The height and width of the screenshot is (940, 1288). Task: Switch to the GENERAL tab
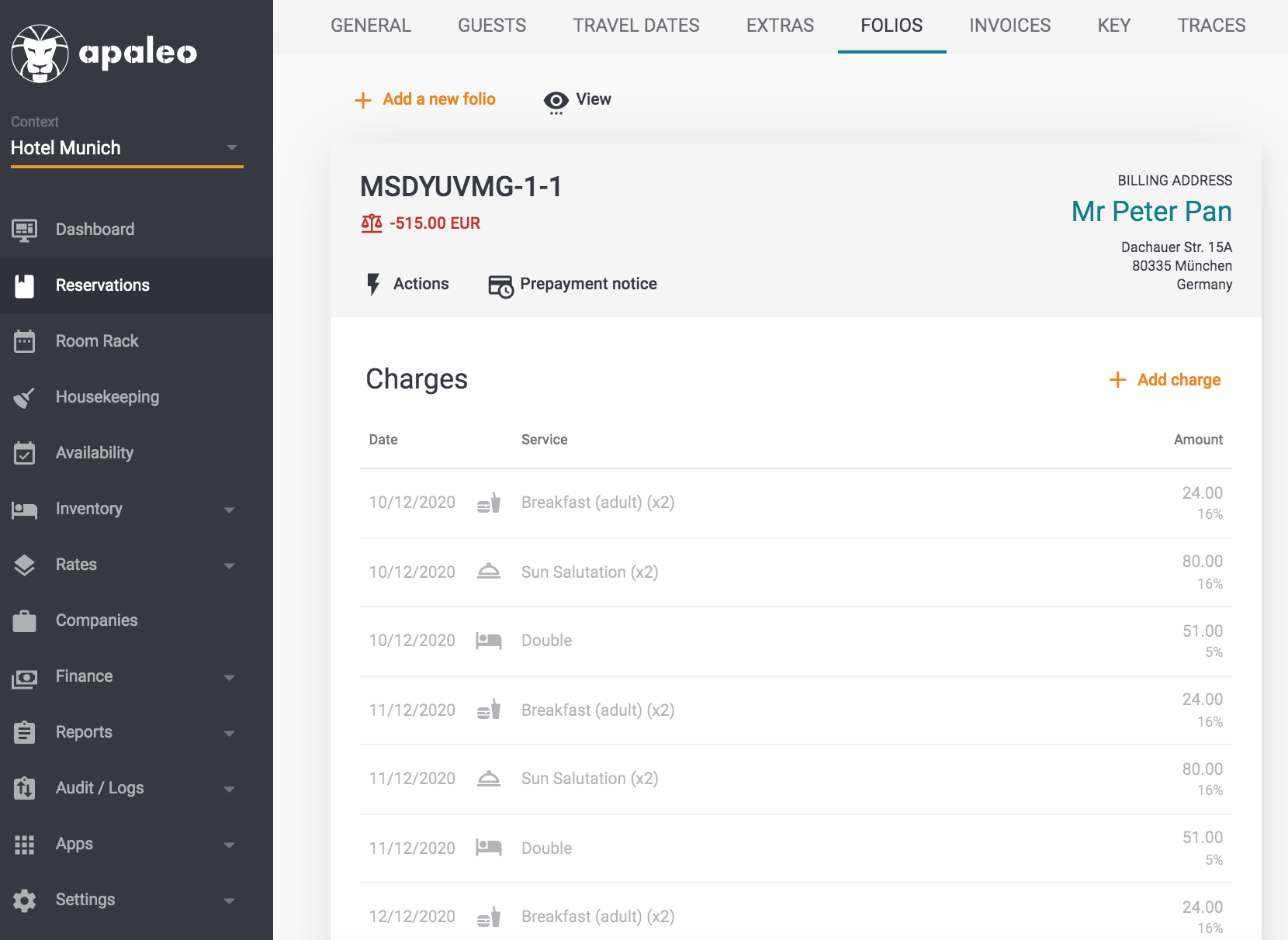tap(371, 26)
